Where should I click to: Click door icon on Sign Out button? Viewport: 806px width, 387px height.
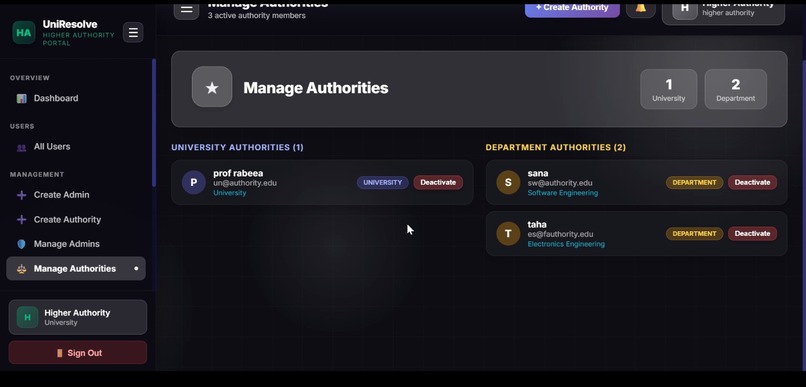pos(59,353)
